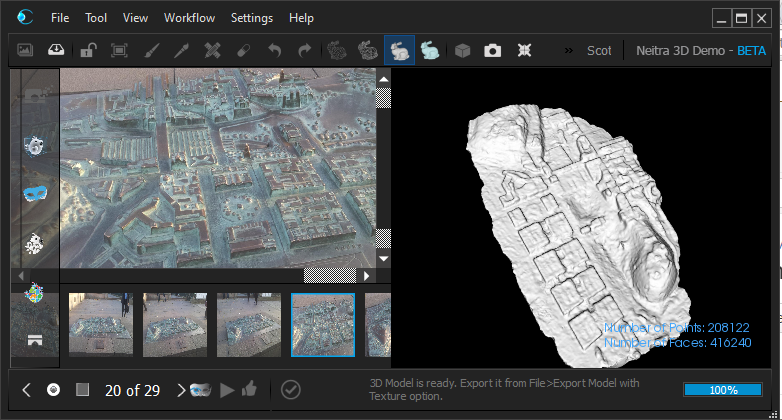Toggle the teal solid bunny view mode

pyautogui.click(x=430, y=50)
